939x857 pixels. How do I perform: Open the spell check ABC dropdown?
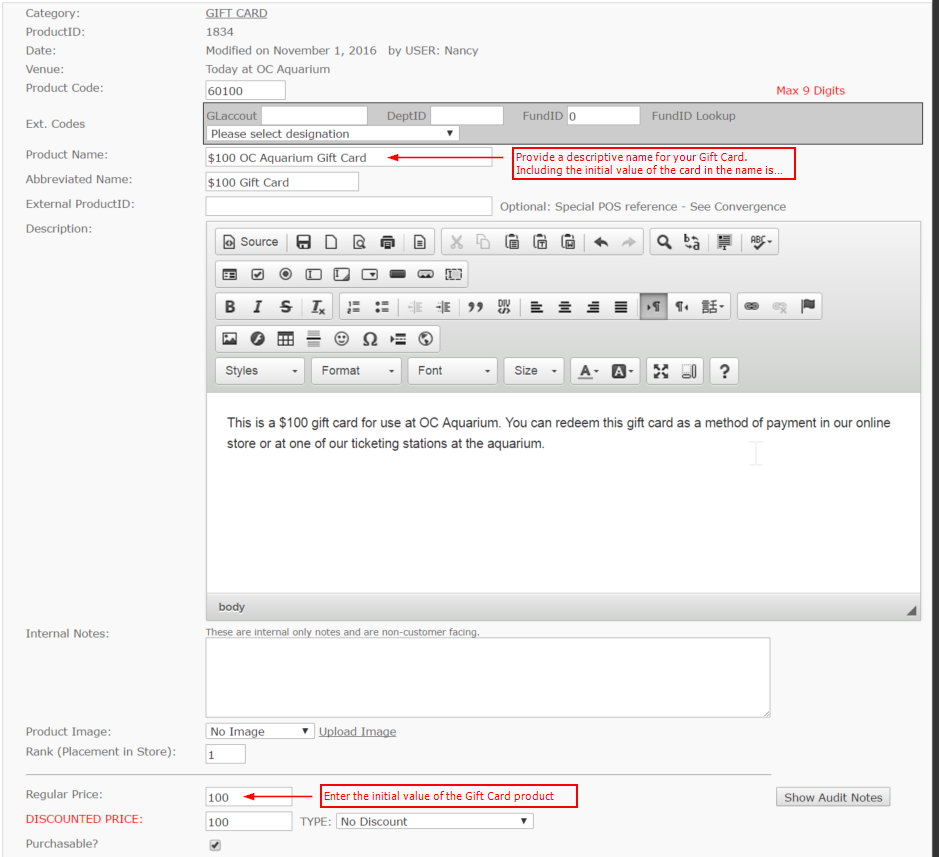pos(761,242)
